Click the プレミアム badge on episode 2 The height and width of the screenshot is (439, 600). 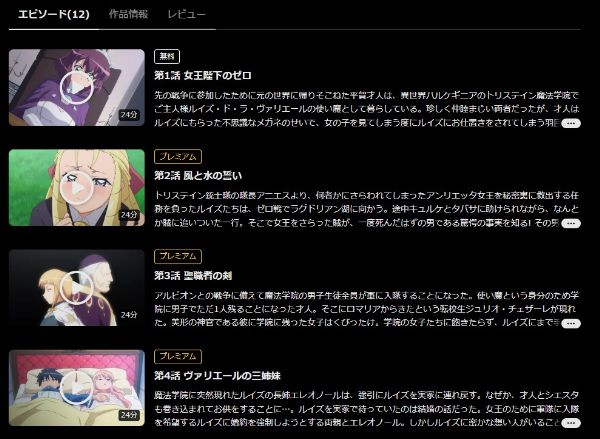coord(178,157)
